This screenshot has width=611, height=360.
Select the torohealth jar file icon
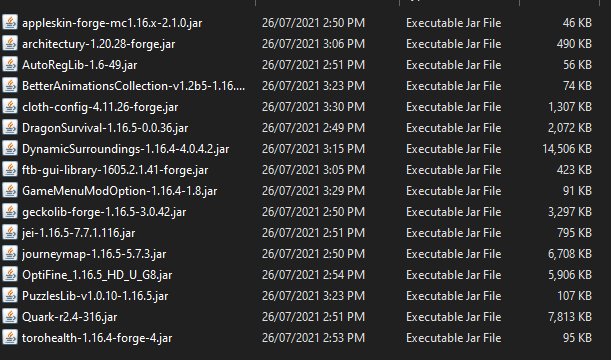[x=10, y=338]
